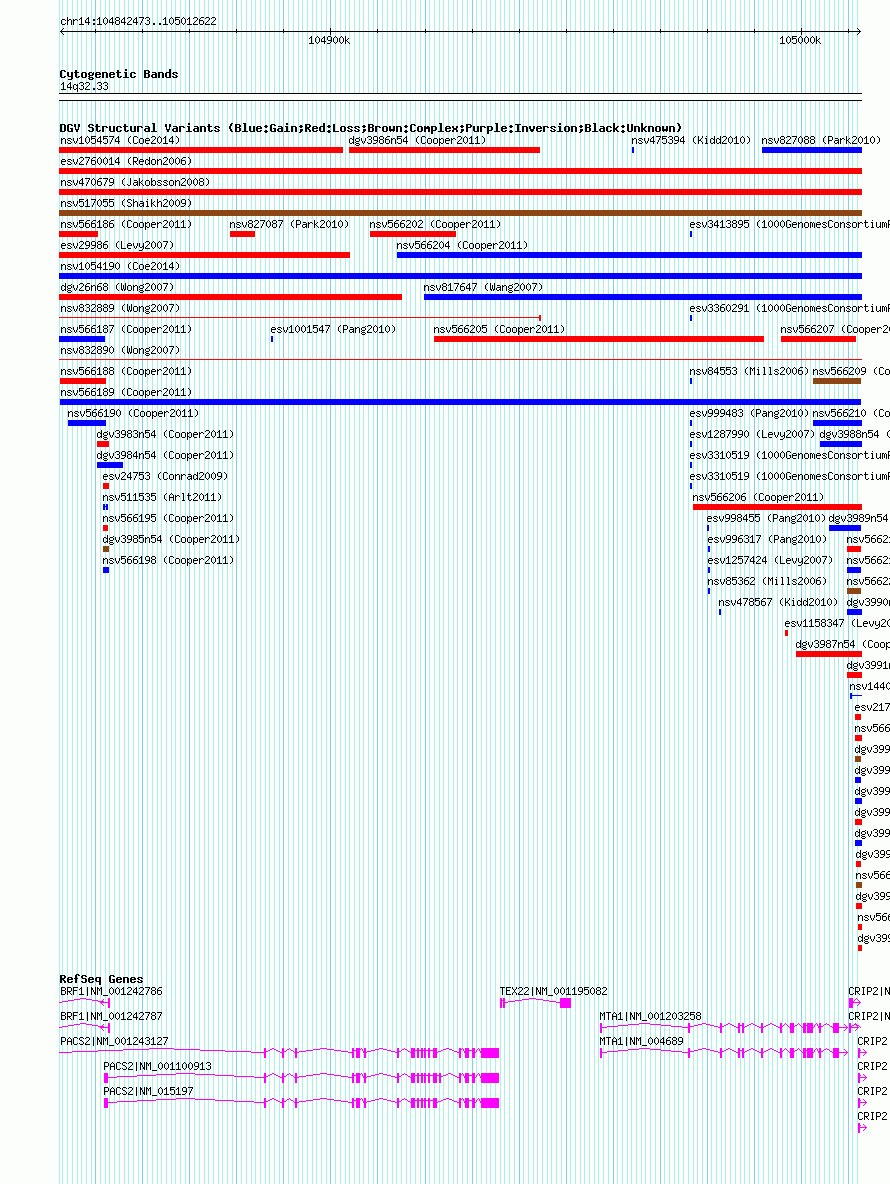
Task: Click the nsv832890 (Wong2007) label
Action: pos(120,350)
